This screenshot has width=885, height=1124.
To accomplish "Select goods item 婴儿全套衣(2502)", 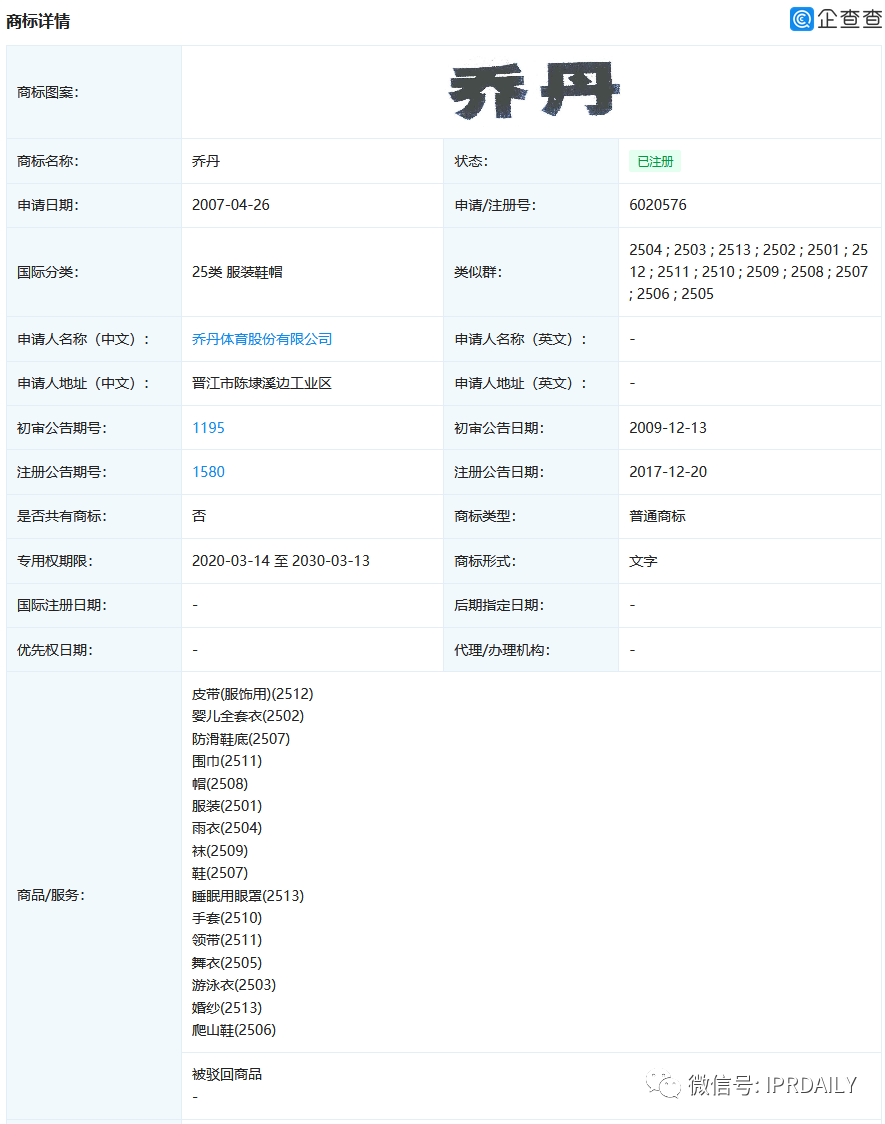I will (248, 716).
